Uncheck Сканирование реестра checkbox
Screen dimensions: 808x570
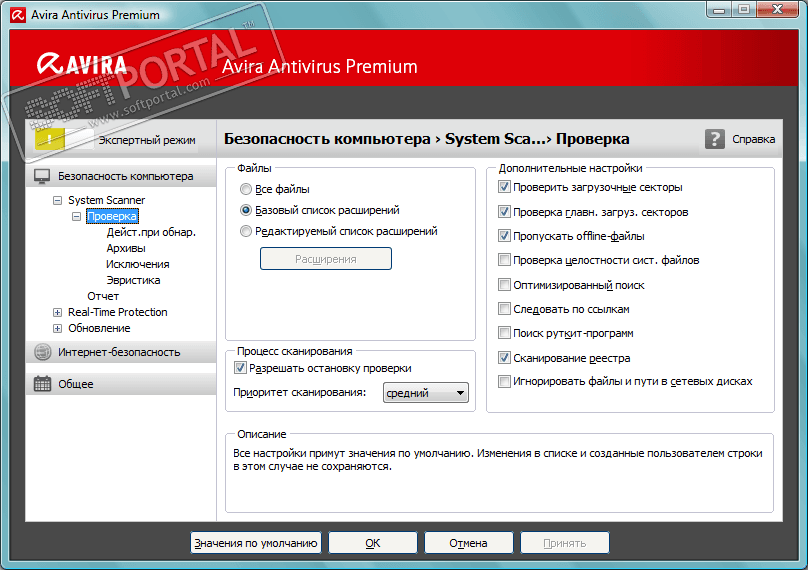[504, 358]
